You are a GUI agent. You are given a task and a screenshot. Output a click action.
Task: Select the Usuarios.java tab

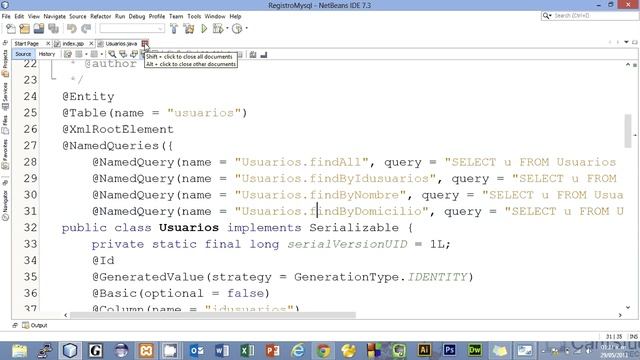[x=121, y=43]
